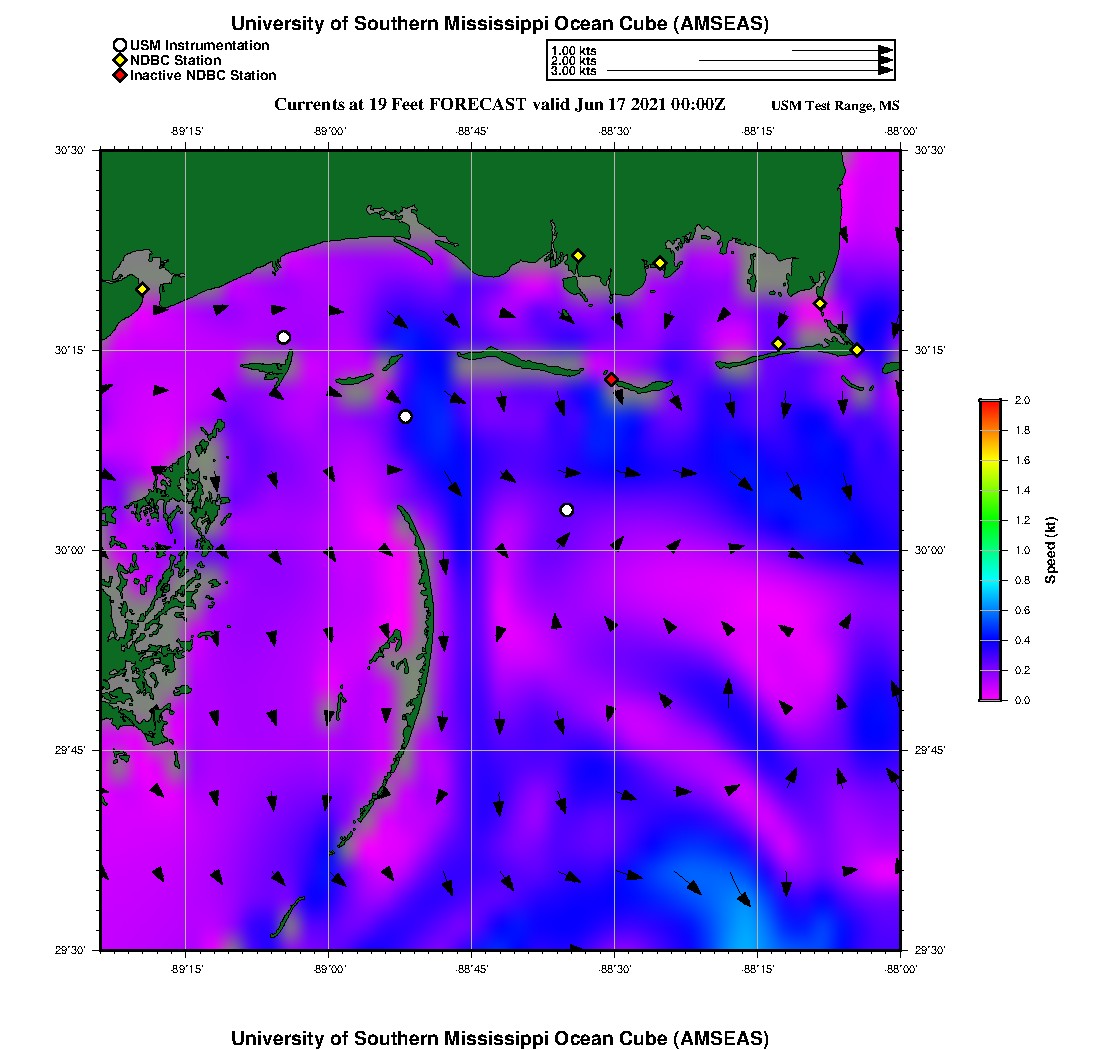Viewport: 1100px width, 1050px height.
Task: Click the southernmost white USM instrument circle on map
Action: click(567, 510)
